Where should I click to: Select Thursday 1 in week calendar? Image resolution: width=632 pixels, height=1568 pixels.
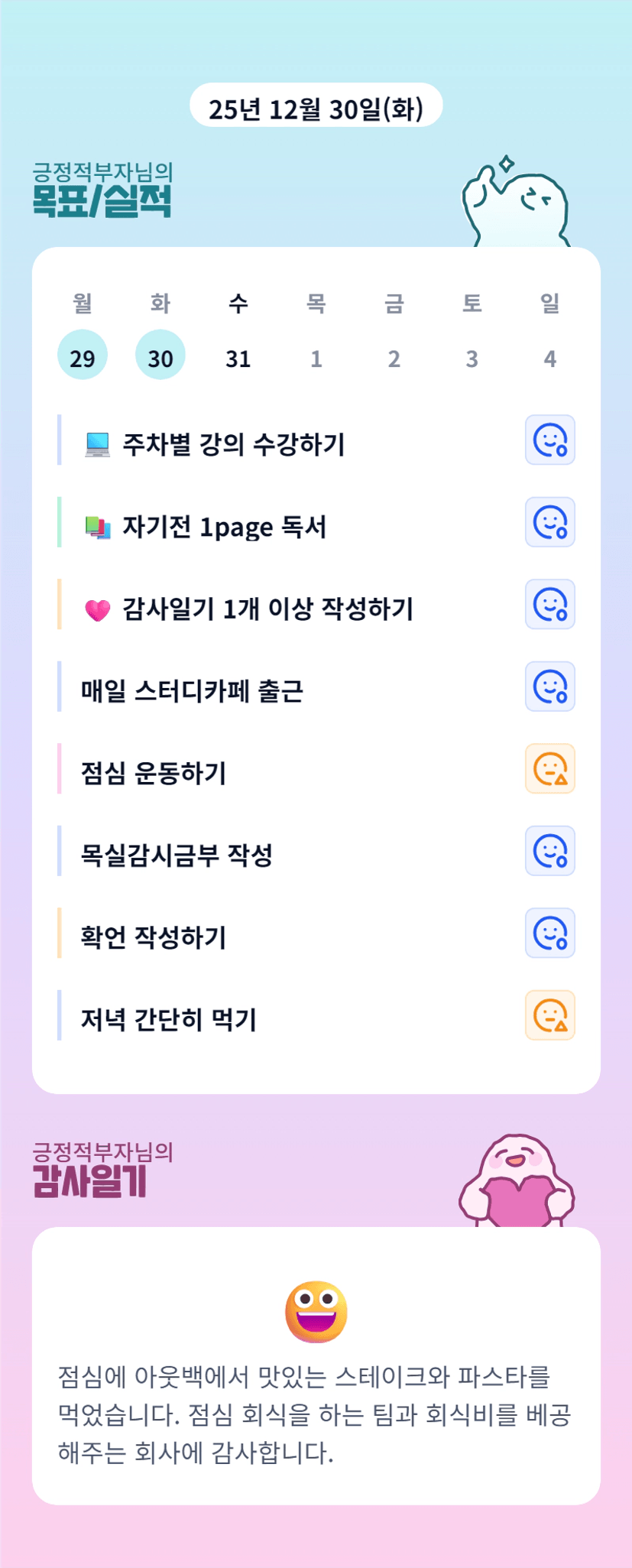(x=316, y=357)
